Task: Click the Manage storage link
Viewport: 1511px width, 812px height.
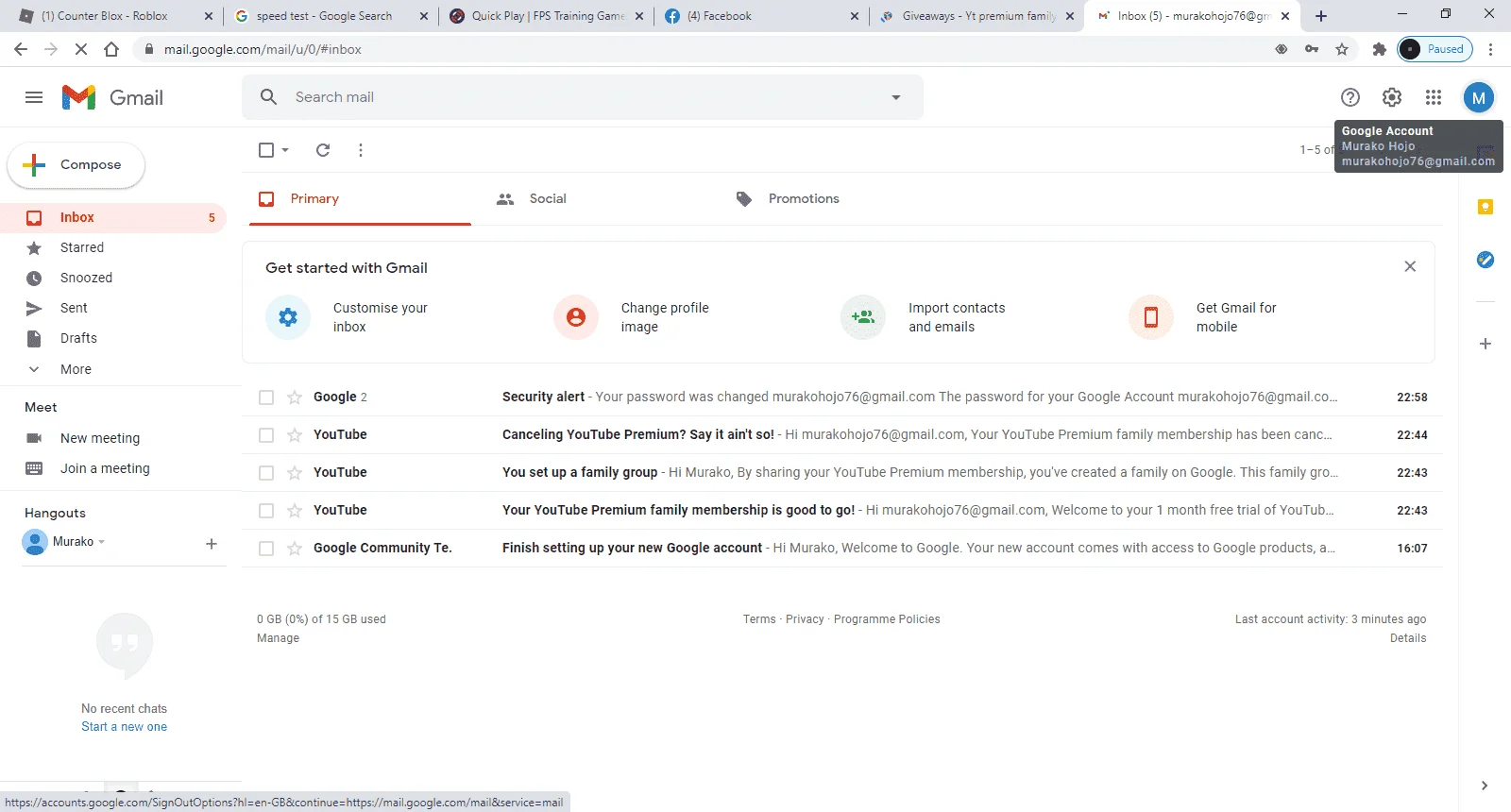Action: click(278, 638)
